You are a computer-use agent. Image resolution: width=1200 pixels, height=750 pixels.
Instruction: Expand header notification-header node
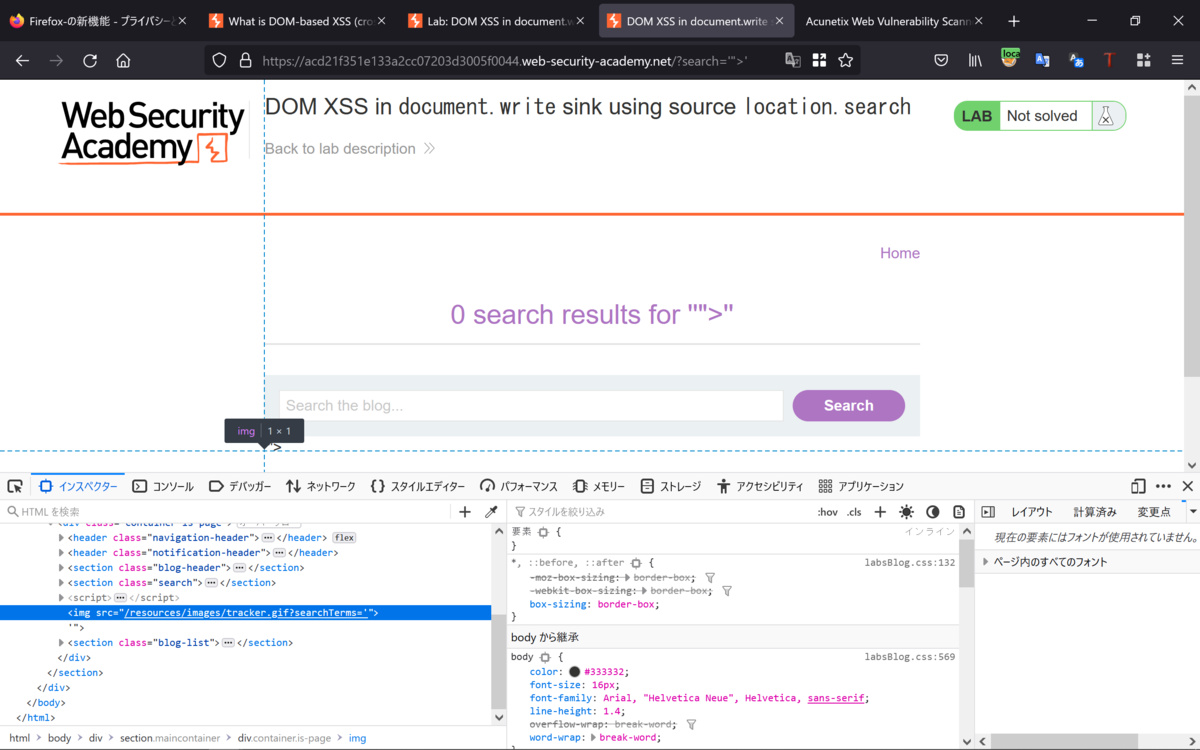61,553
